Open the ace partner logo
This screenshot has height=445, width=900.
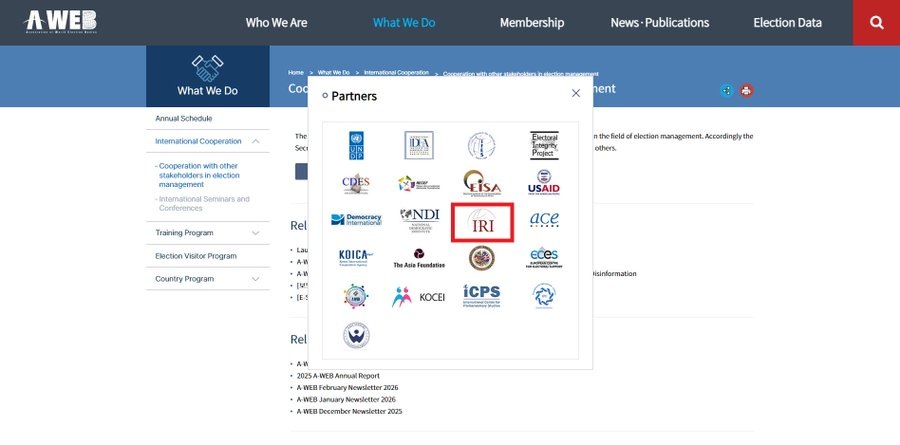coord(544,219)
